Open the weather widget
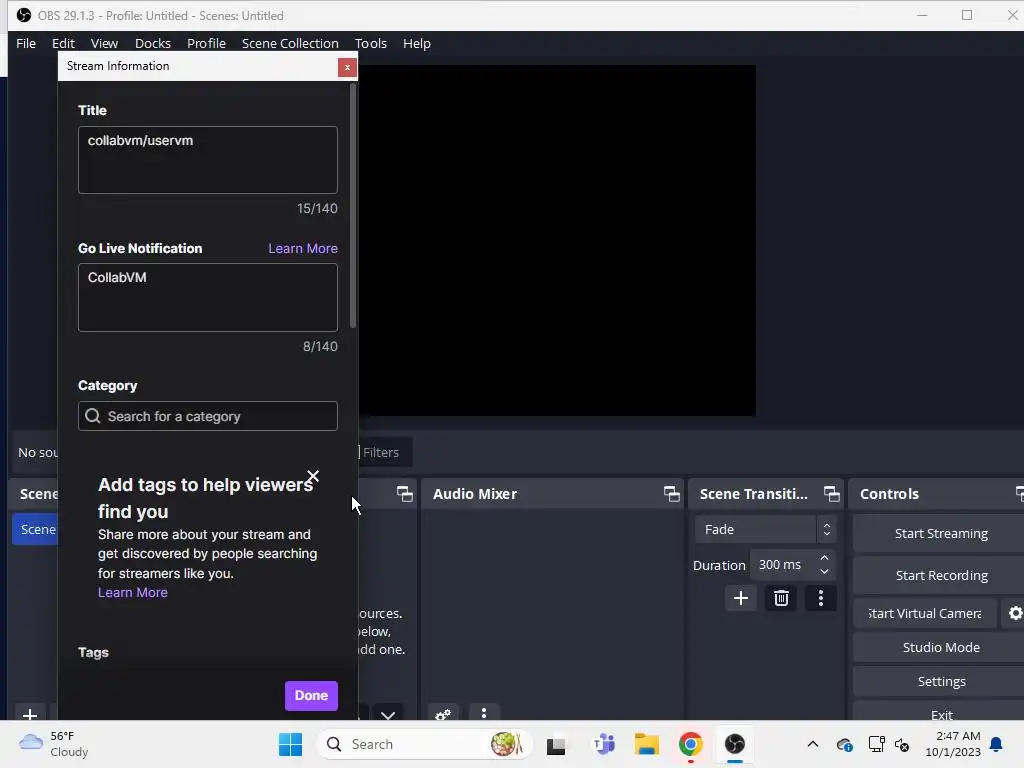 [54, 744]
